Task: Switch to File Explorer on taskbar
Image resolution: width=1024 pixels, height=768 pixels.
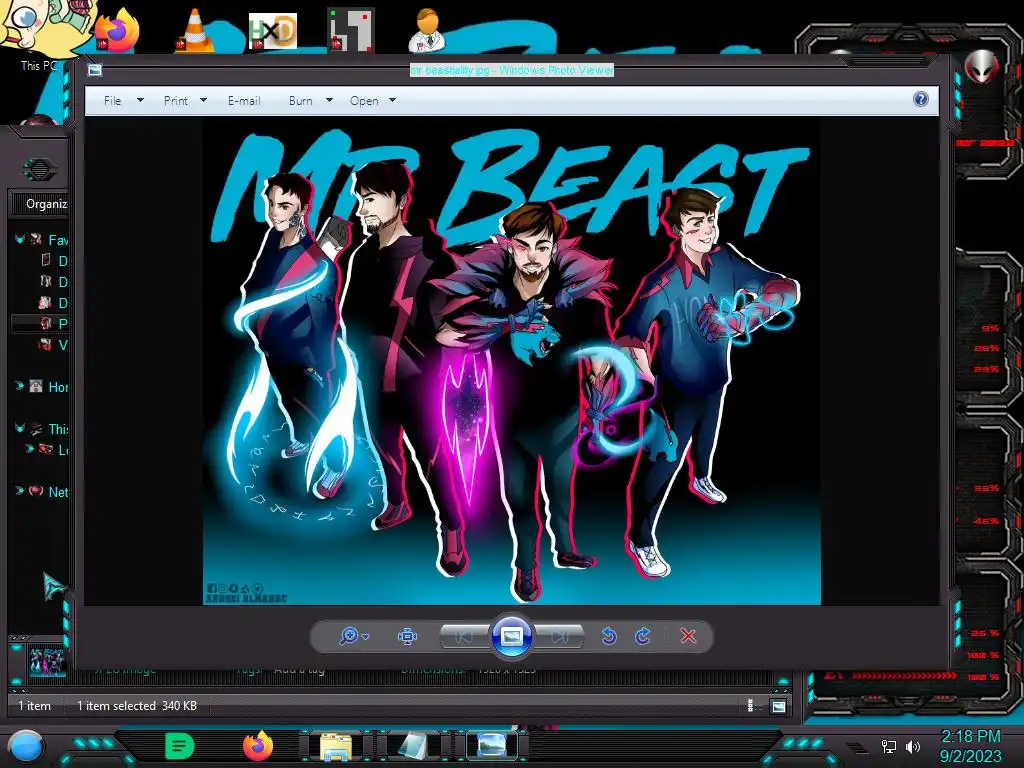Action: coord(336,746)
